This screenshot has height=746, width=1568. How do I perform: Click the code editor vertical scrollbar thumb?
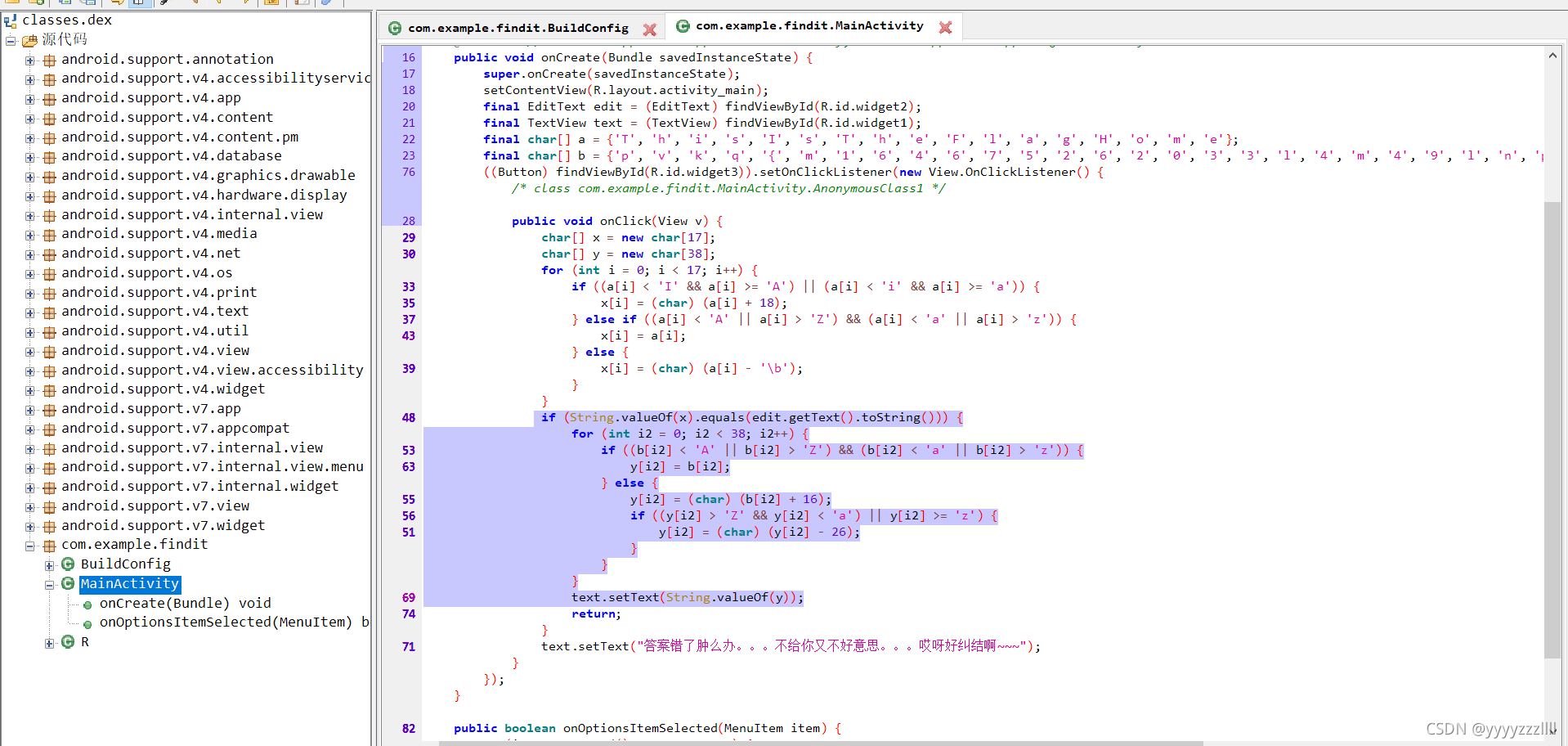[1552, 430]
